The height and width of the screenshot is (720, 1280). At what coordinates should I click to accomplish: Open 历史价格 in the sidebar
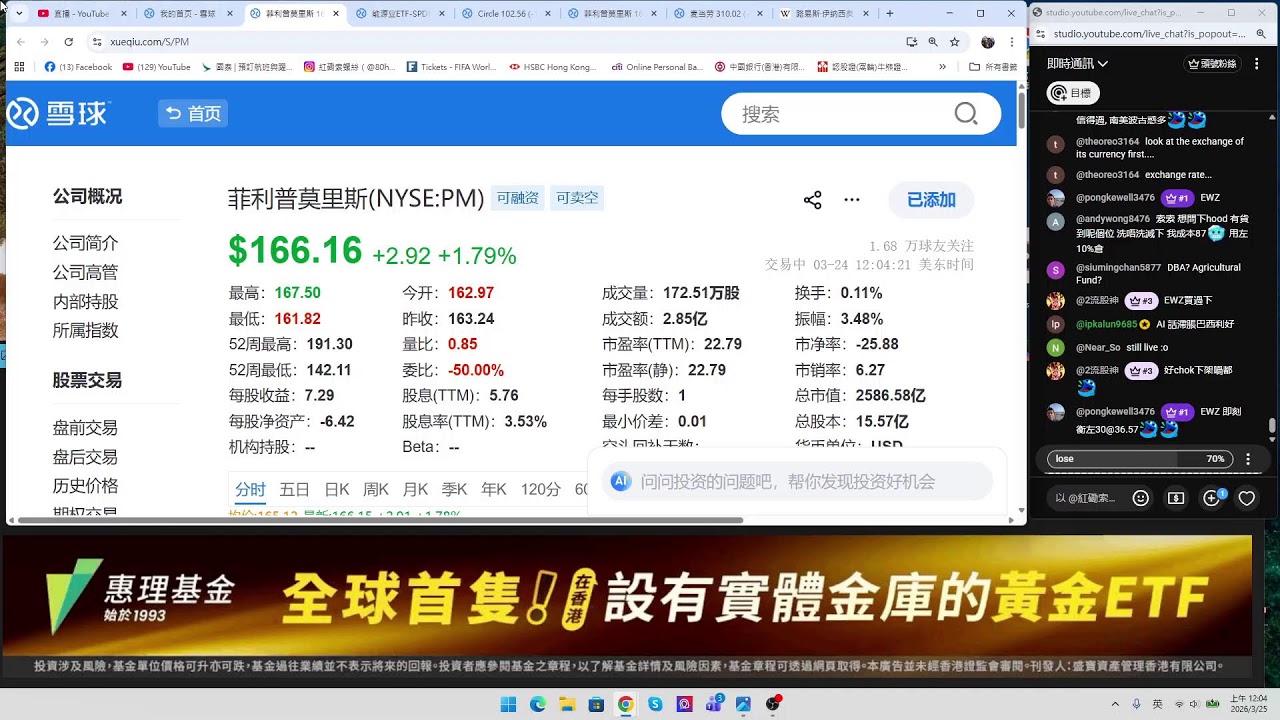click(86, 486)
